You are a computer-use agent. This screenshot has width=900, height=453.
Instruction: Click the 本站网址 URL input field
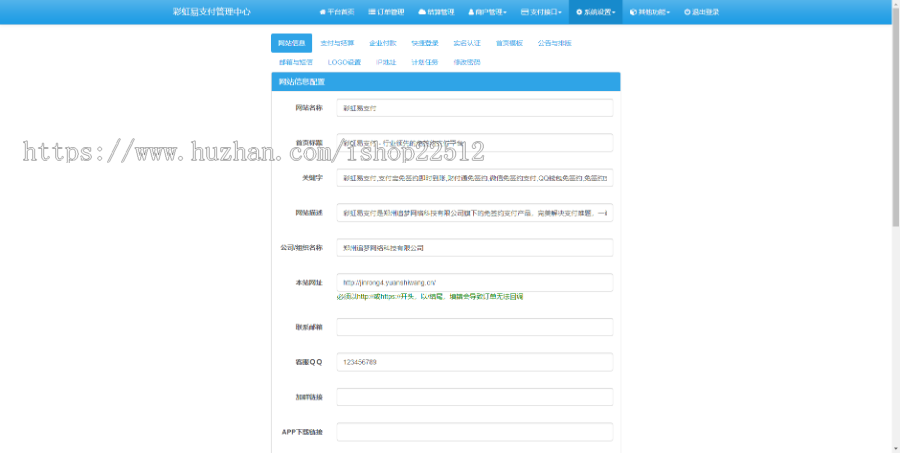(475, 282)
